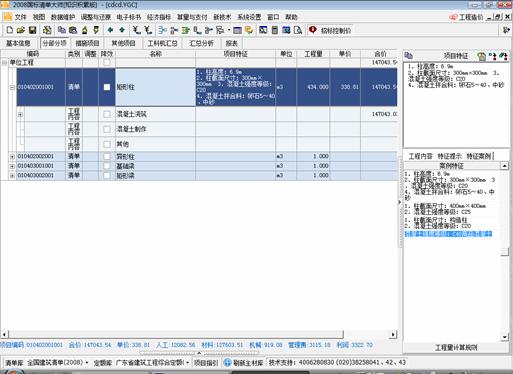Collapse the 单位工程 root node
The height and width of the screenshot is (374, 513).
pyautogui.click(x=4, y=63)
